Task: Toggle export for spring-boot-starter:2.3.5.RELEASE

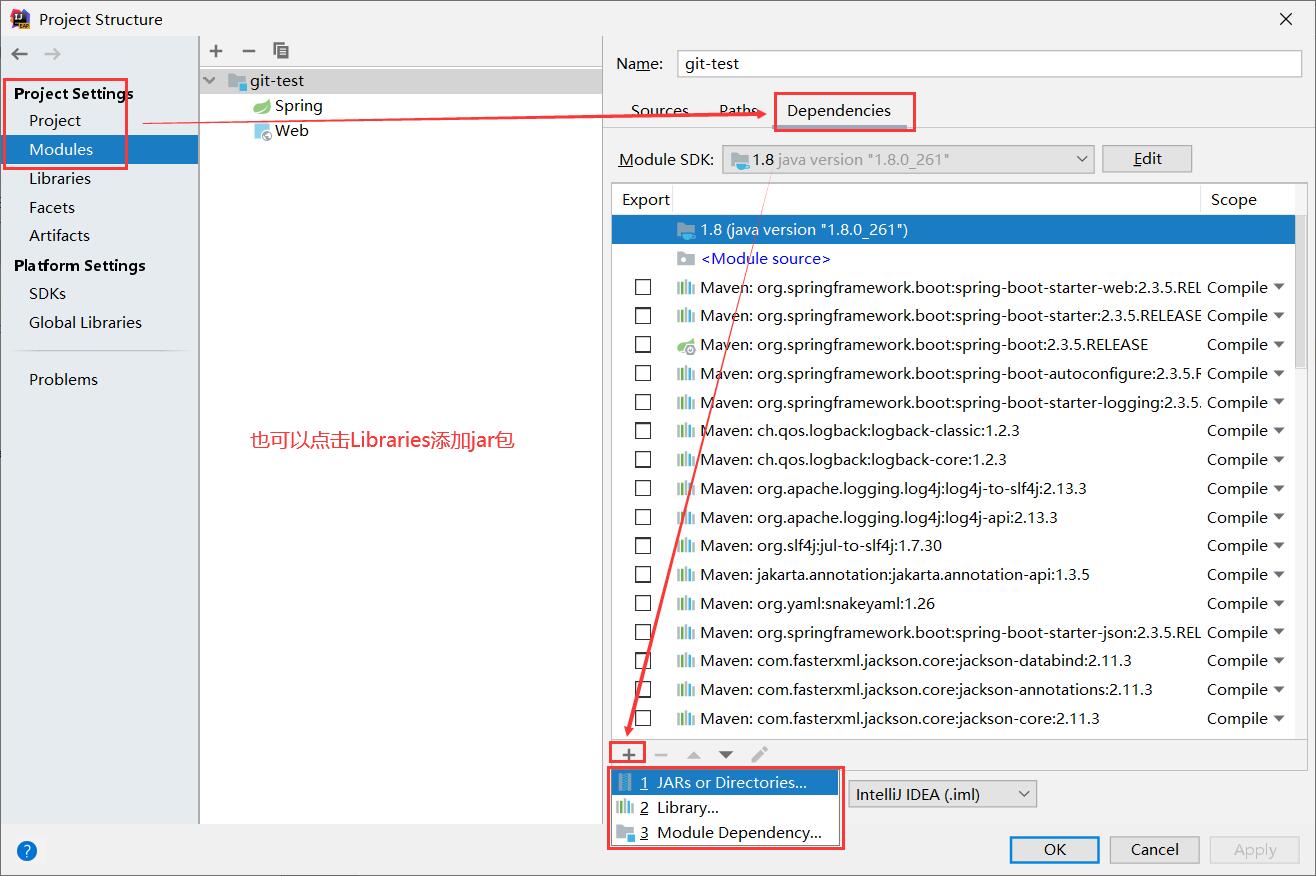Action: click(643, 316)
